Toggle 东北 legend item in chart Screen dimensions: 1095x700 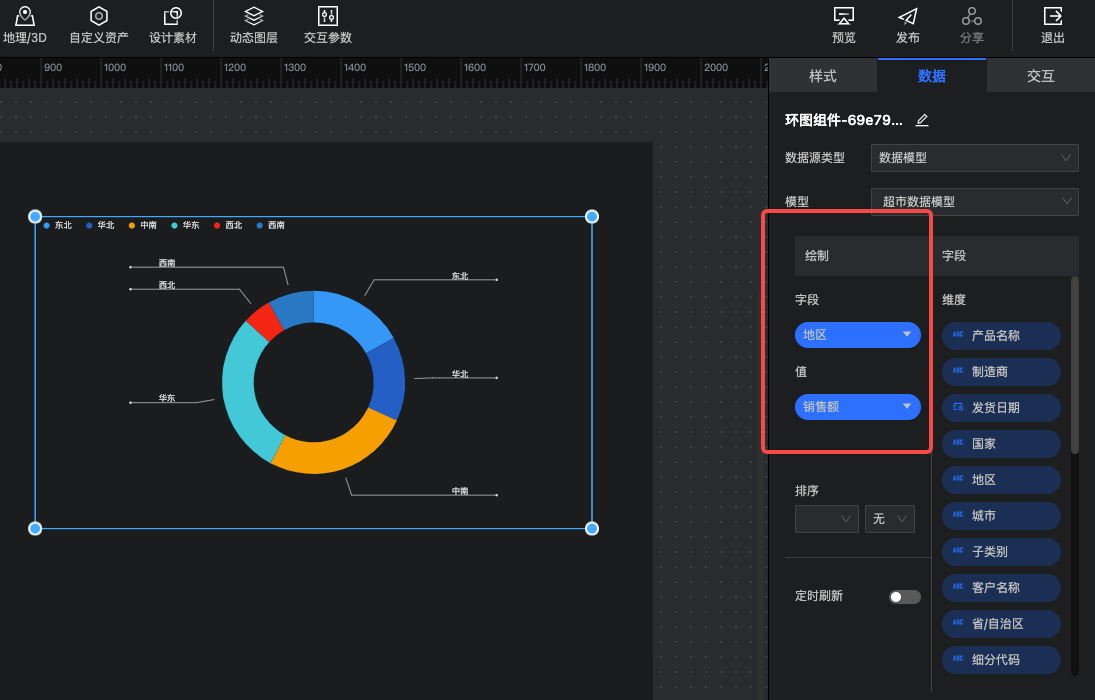58,226
